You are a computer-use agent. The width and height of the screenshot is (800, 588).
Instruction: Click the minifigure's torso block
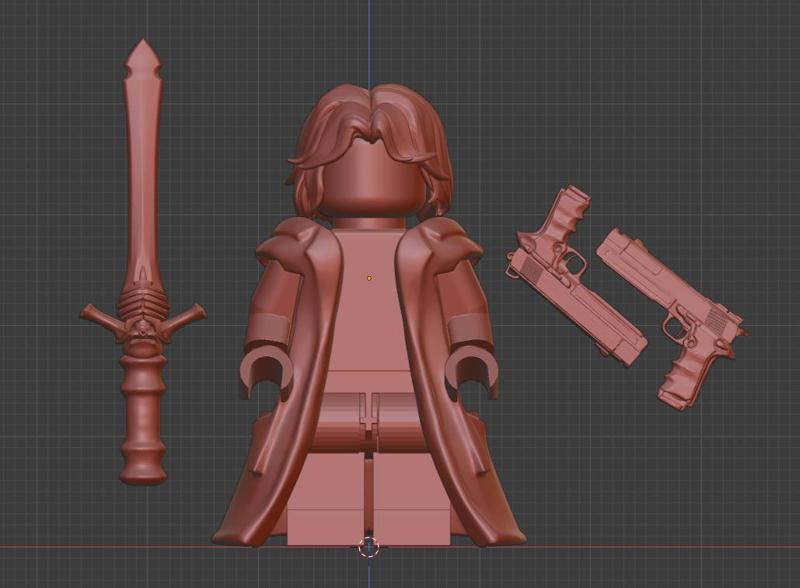pyautogui.click(x=368, y=306)
